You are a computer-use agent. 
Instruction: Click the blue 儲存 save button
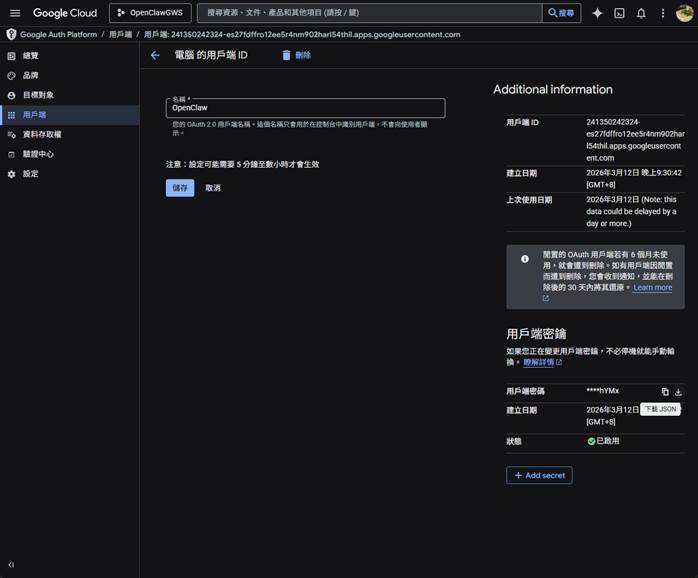coord(180,188)
